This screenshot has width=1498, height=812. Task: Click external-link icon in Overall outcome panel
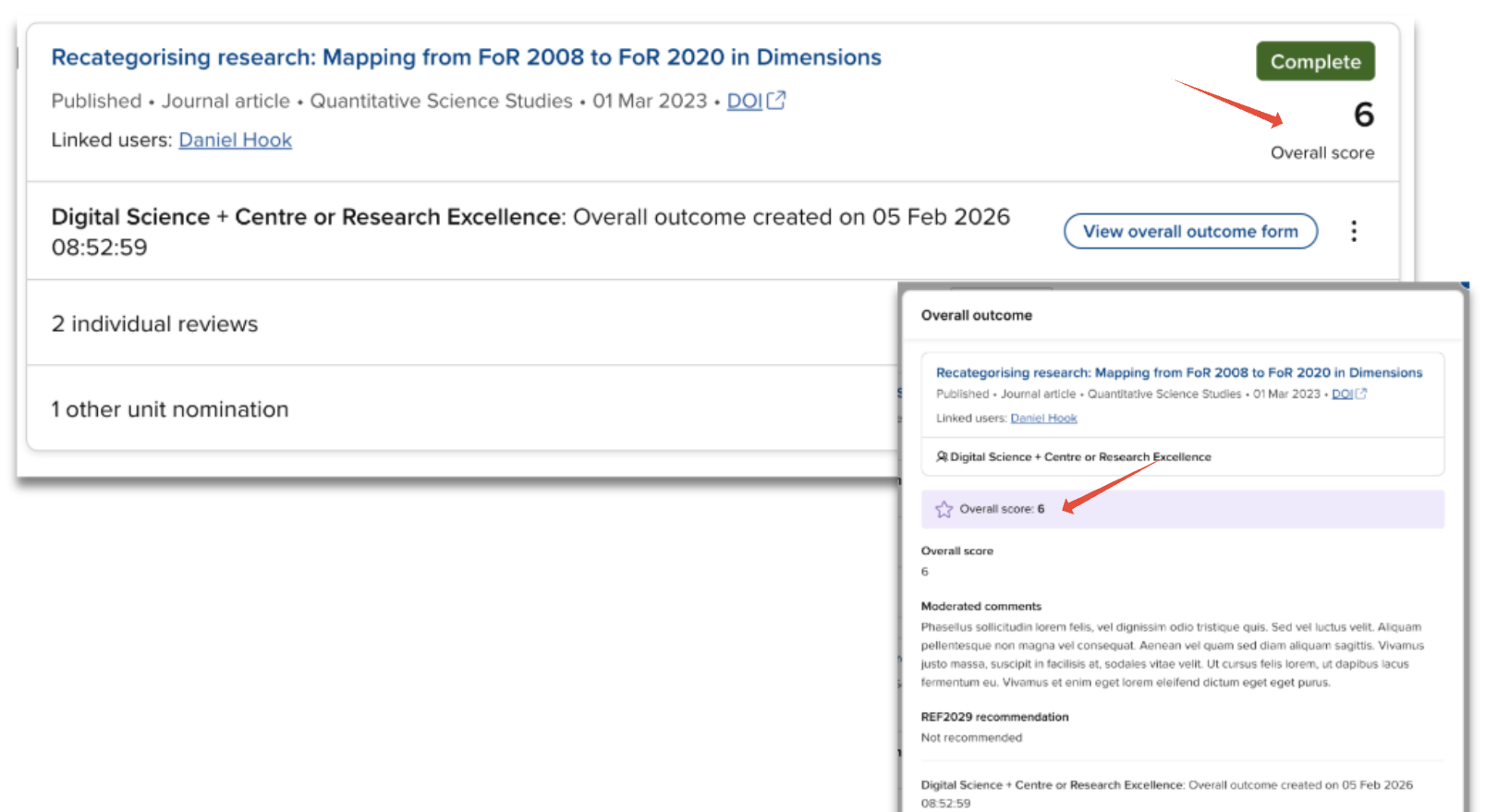[x=1361, y=394]
